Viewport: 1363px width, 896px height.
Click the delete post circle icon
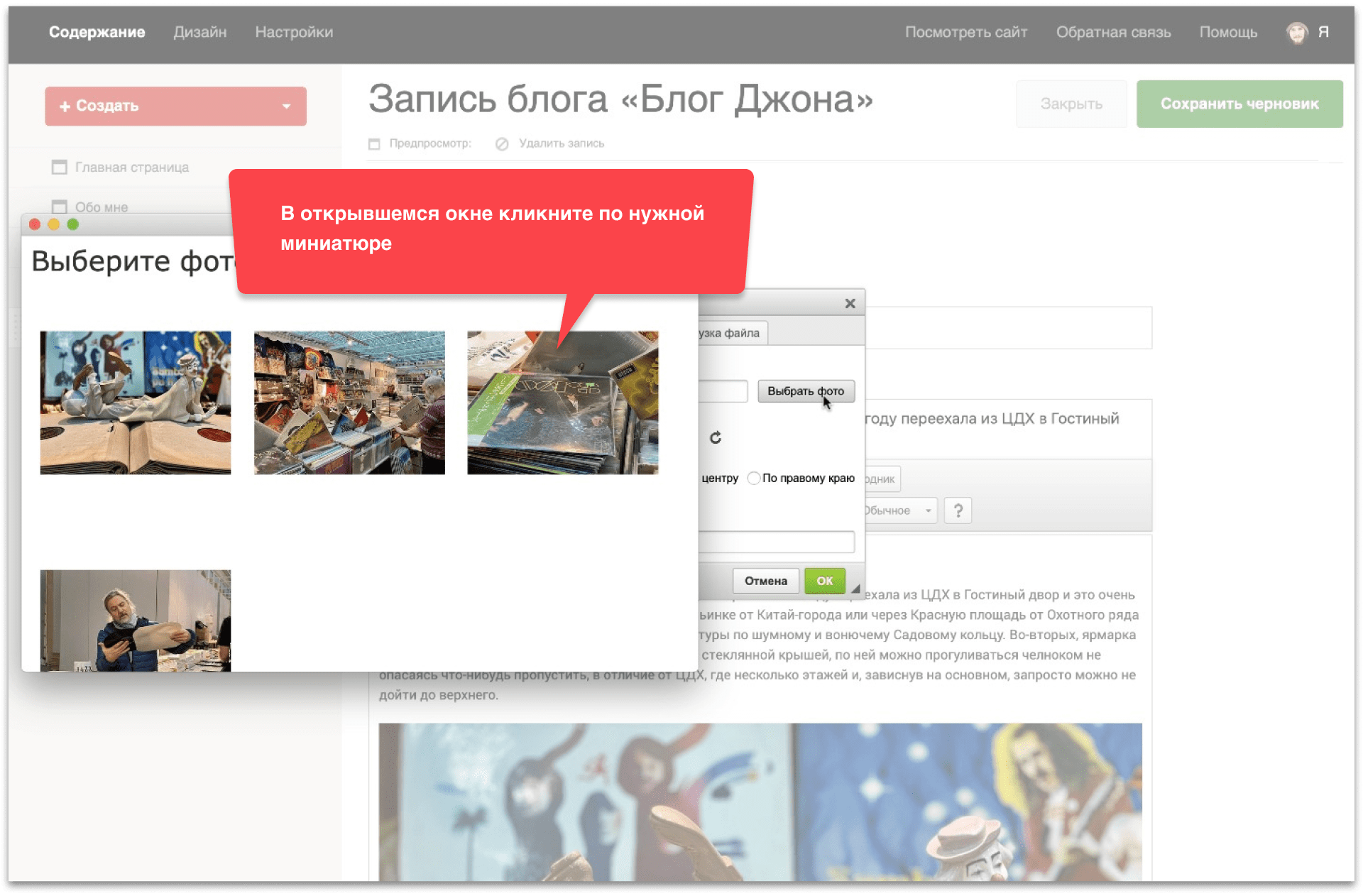pos(502,144)
